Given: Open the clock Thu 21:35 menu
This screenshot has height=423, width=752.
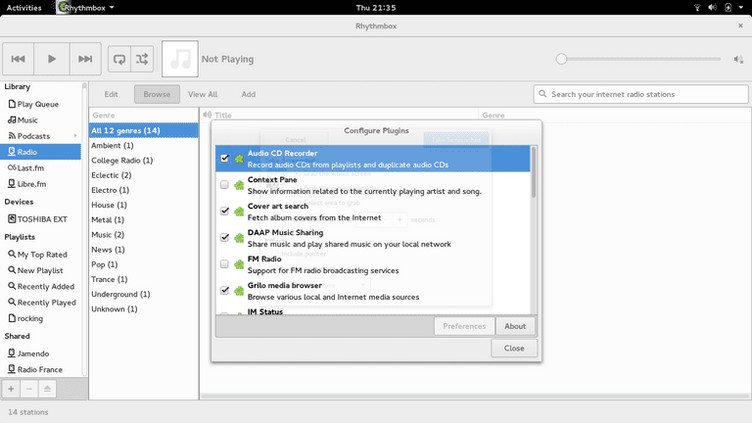Looking at the screenshot, I should tap(376, 8).
